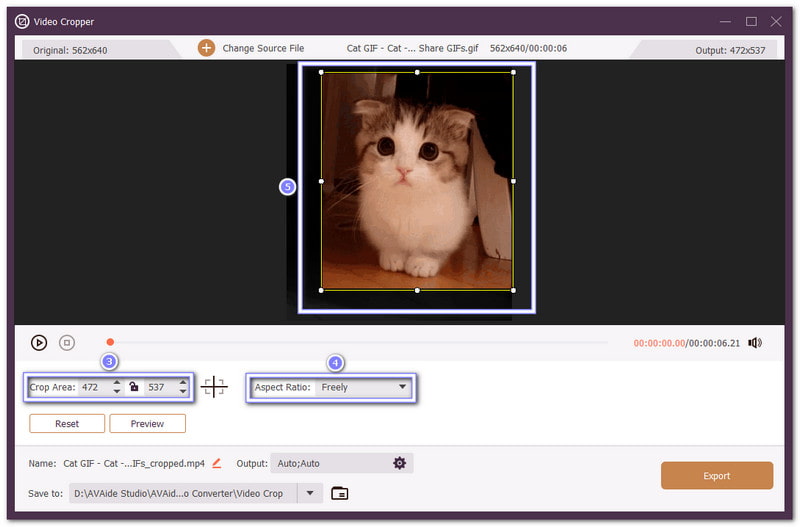Click the Play button
The image size is (800, 527).
[39, 342]
